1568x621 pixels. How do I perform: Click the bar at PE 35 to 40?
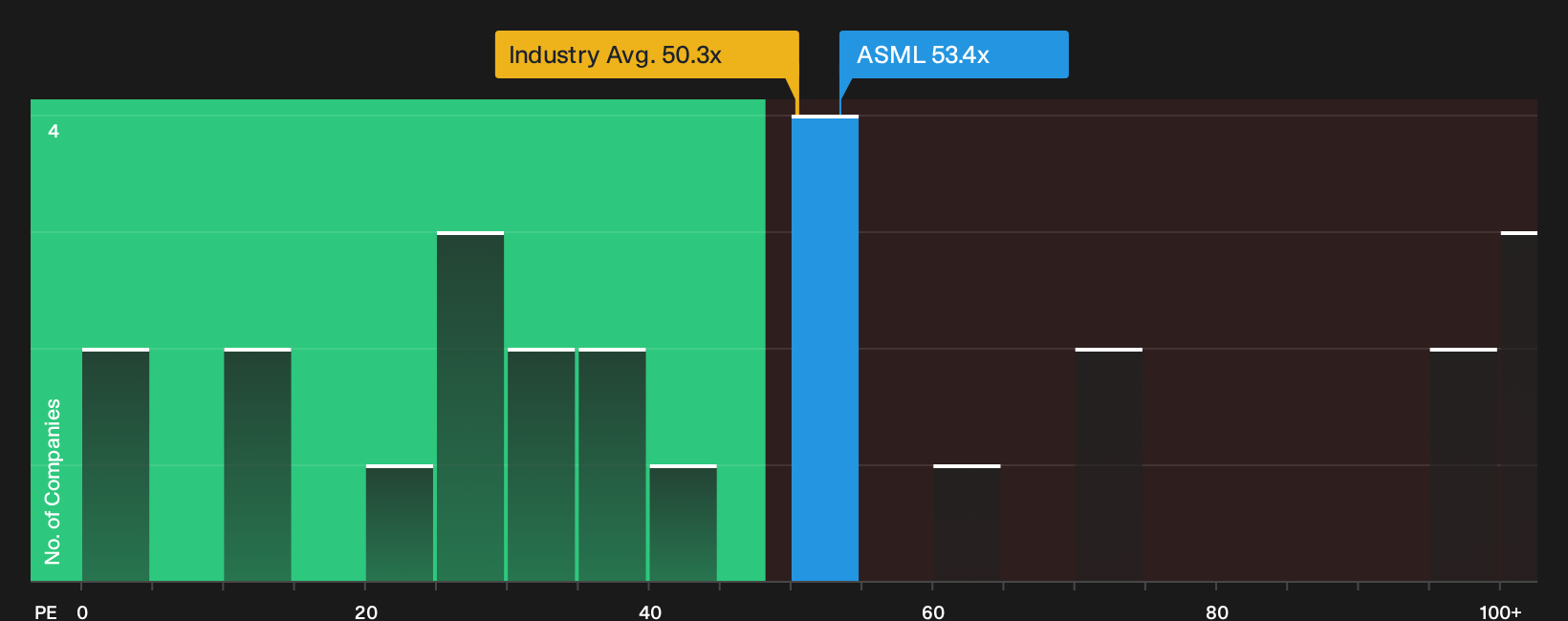(x=612, y=465)
